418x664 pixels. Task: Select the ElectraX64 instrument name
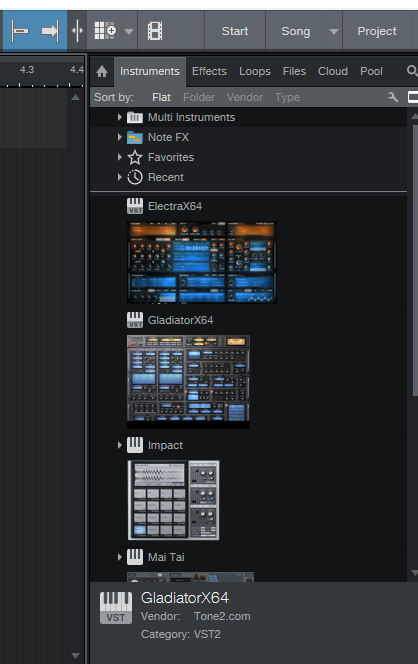174,206
